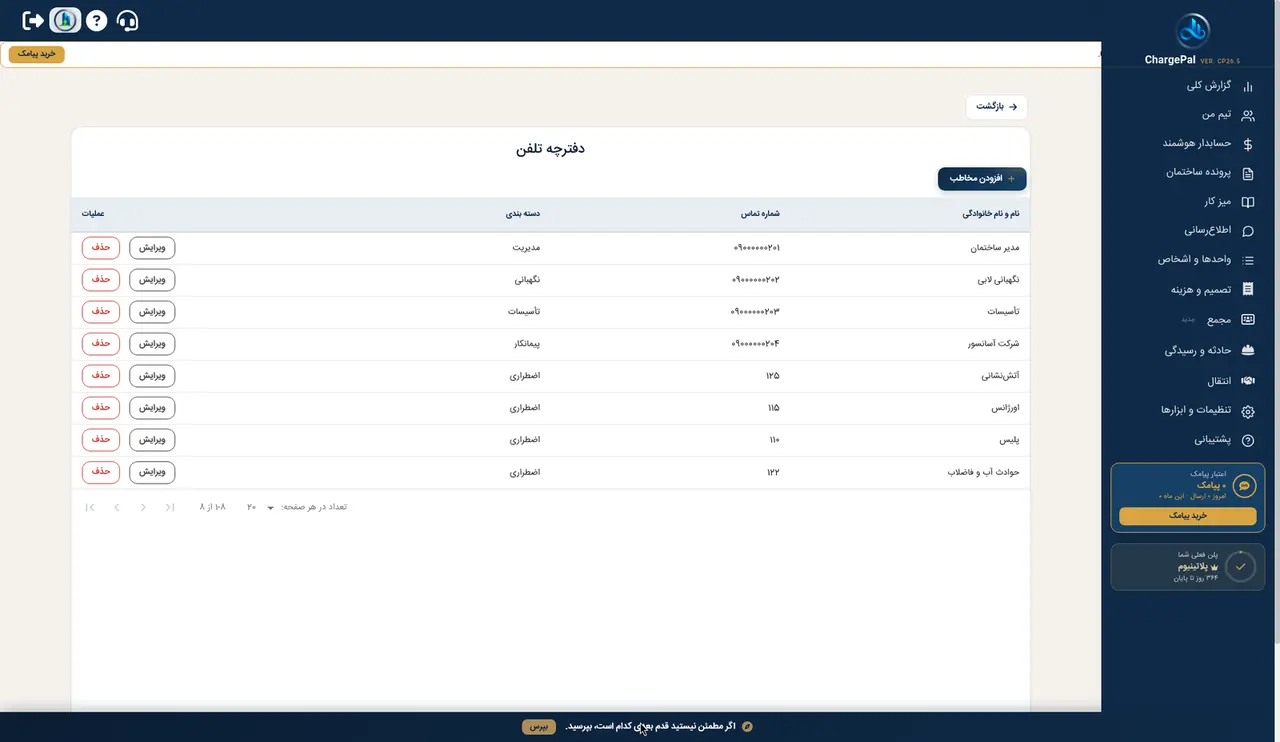Open واحدها و اشخاص in the sidebar
The height and width of the screenshot is (742, 1280).
point(1194,260)
